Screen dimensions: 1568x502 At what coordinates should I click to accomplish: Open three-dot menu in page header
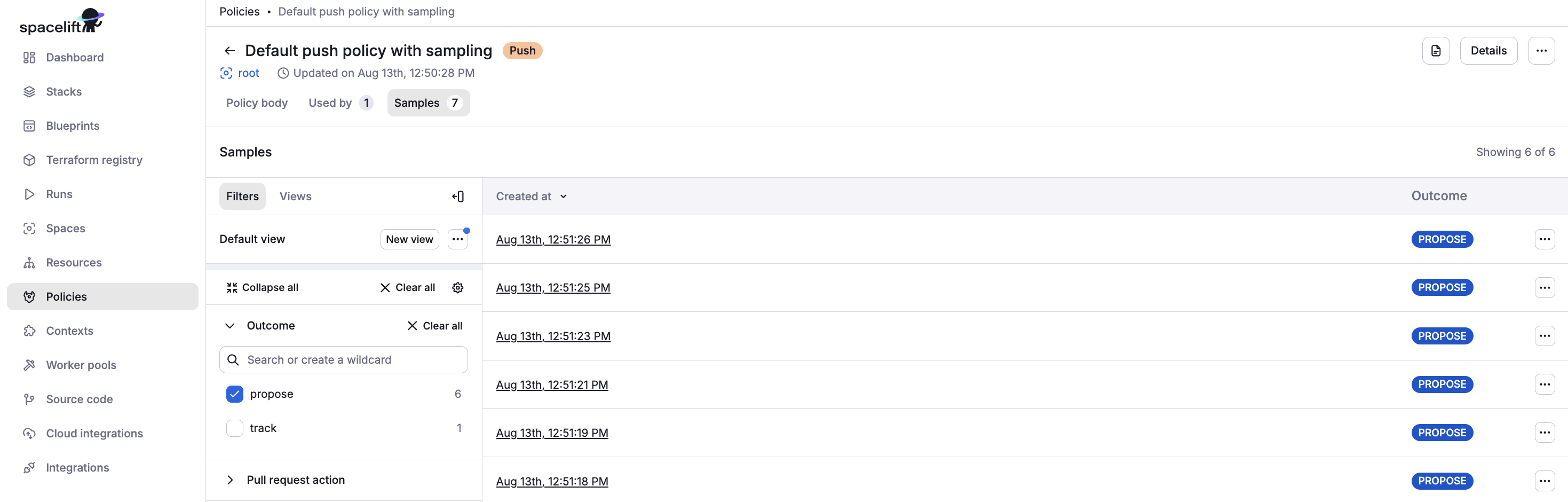1541,51
